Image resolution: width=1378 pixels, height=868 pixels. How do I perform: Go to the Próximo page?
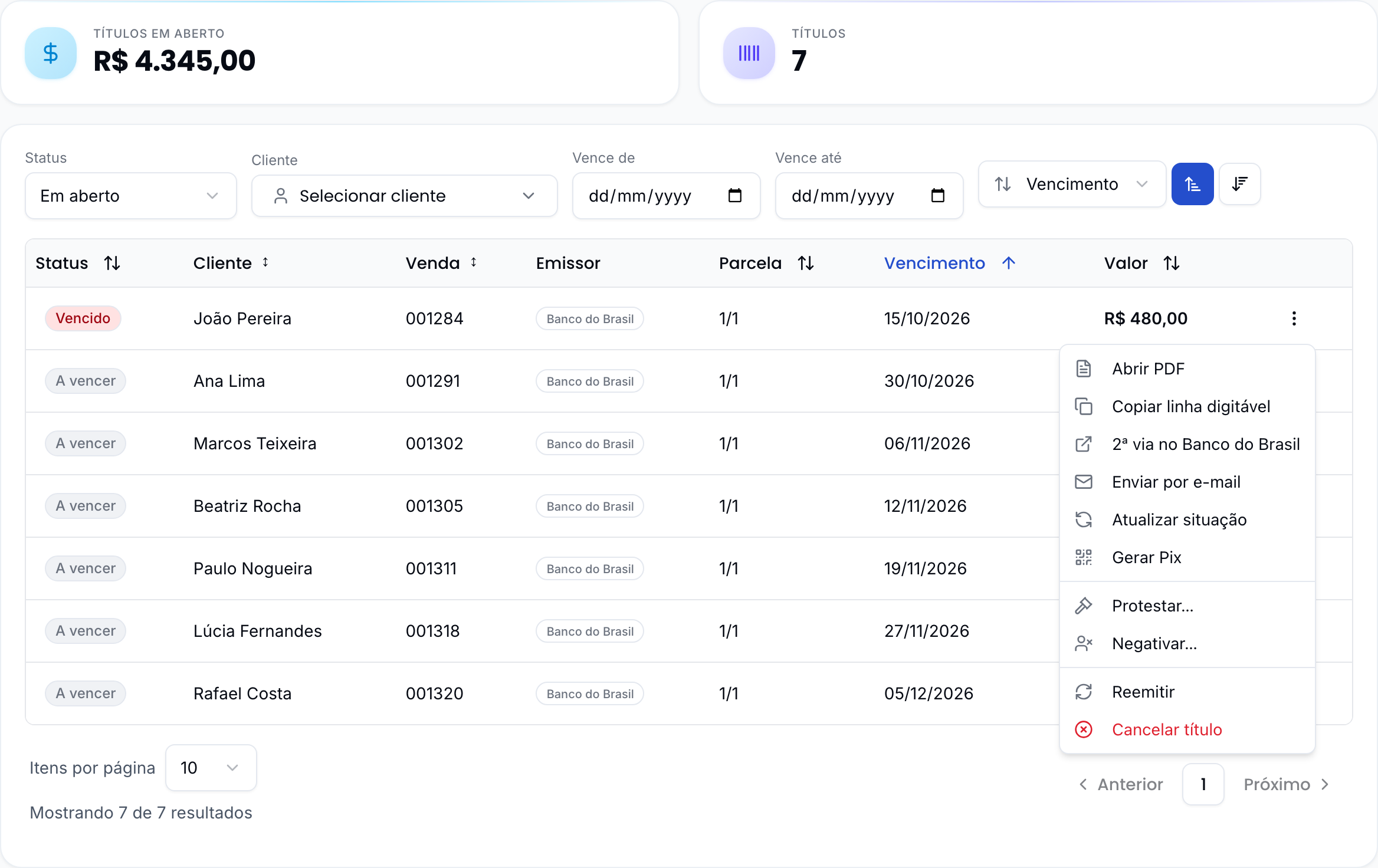[x=1286, y=784]
